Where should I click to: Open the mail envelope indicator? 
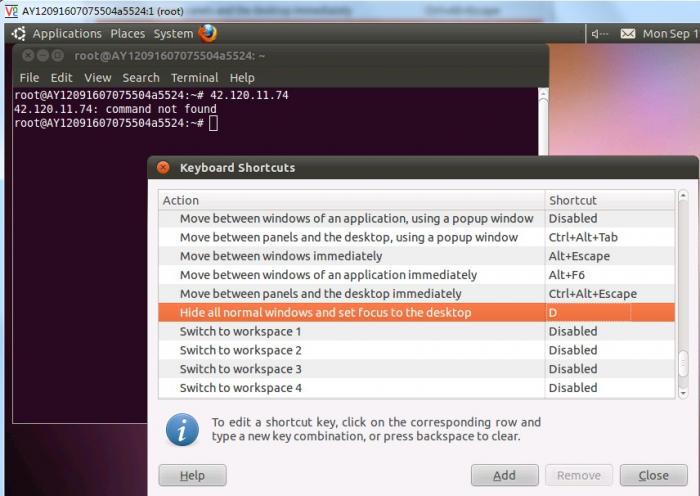628,34
